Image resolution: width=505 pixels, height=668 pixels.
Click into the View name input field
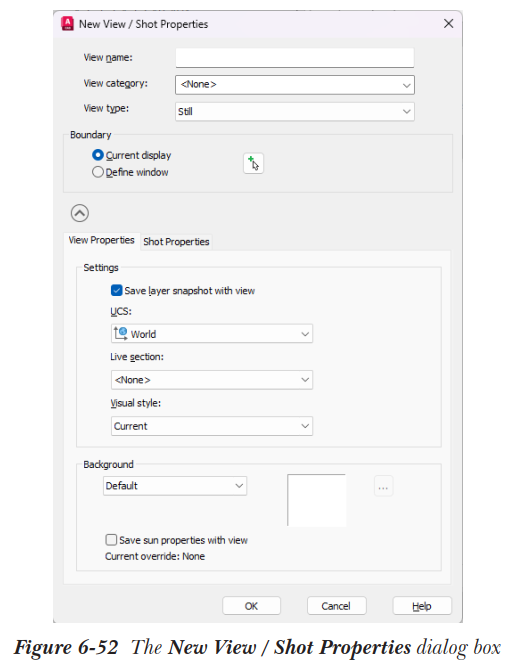point(294,58)
